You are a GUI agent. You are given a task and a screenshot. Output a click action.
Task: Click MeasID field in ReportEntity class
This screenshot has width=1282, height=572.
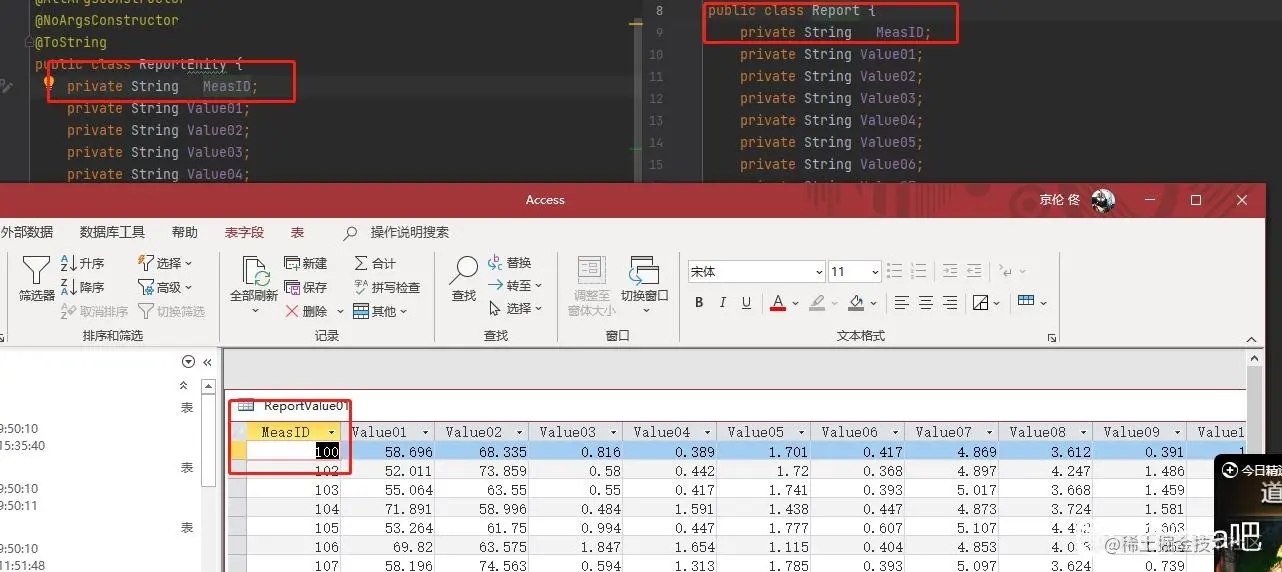click(x=226, y=87)
